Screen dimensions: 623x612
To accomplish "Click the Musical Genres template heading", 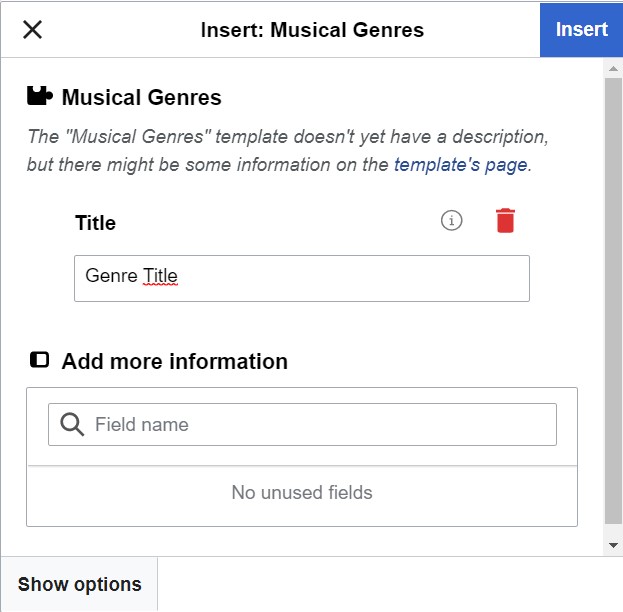I will 141,97.
